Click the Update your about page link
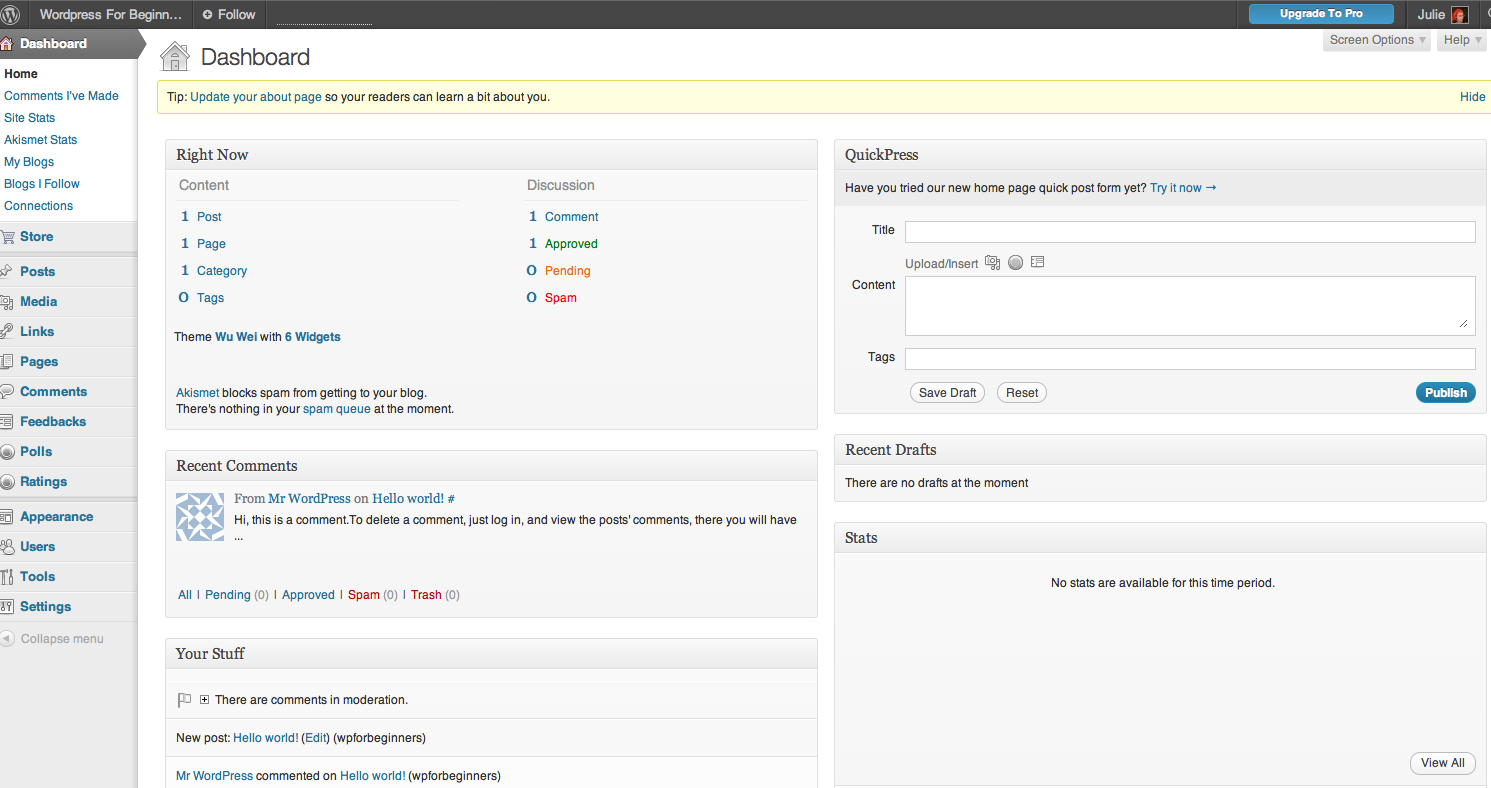The width and height of the screenshot is (1491, 788). tap(256, 97)
